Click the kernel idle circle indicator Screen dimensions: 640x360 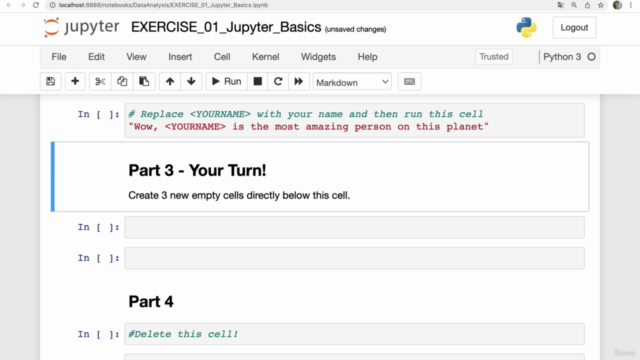(591, 57)
